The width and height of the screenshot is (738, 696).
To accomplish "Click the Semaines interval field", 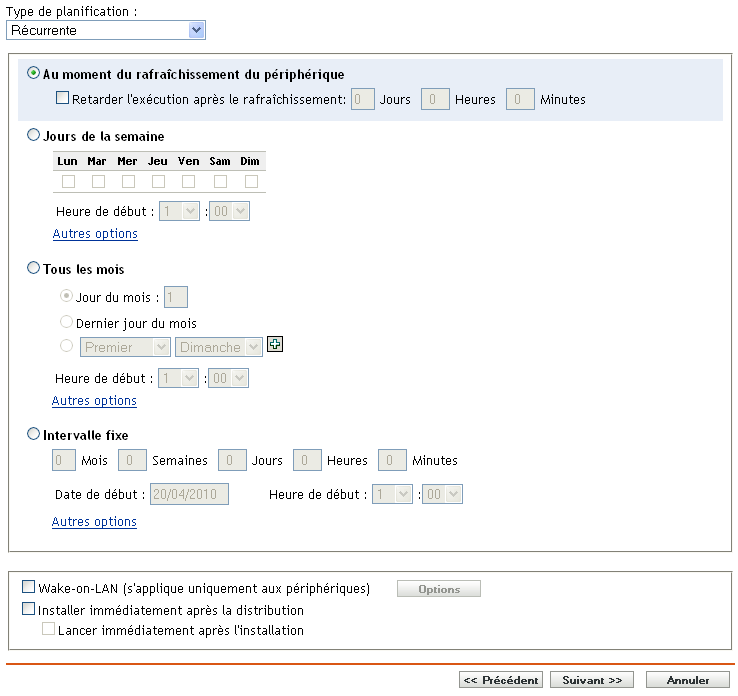I will (132, 460).
